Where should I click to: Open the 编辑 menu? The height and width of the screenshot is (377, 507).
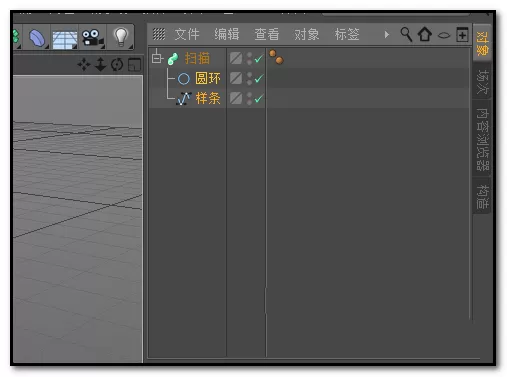click(227, 34)
